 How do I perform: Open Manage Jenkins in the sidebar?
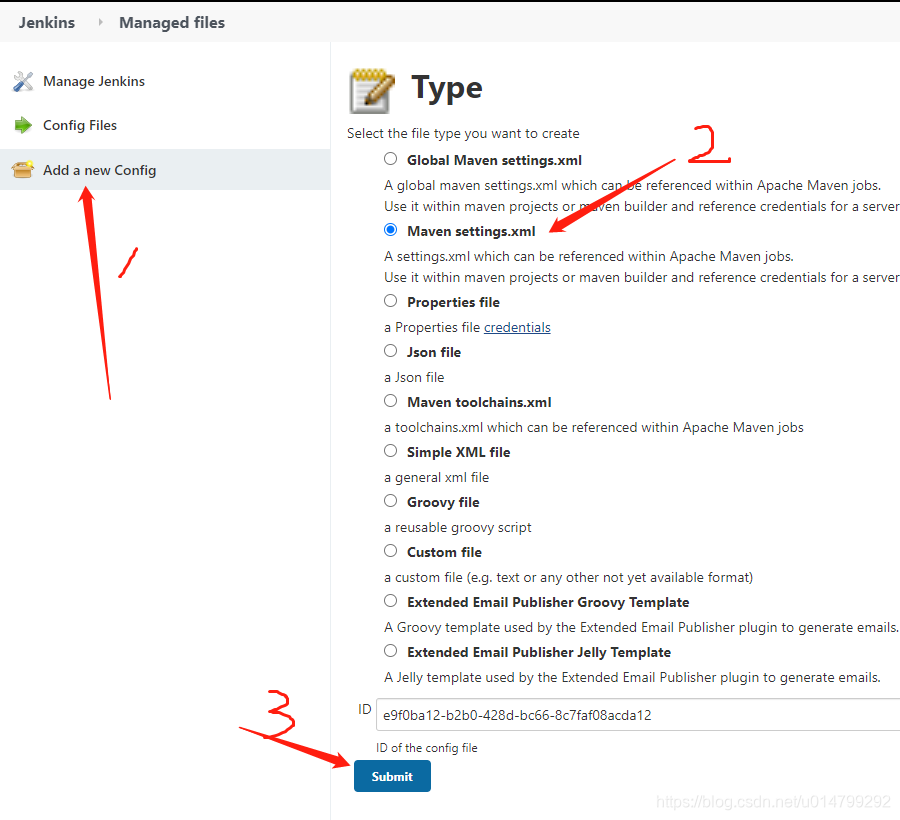click(x=94, y=81)
